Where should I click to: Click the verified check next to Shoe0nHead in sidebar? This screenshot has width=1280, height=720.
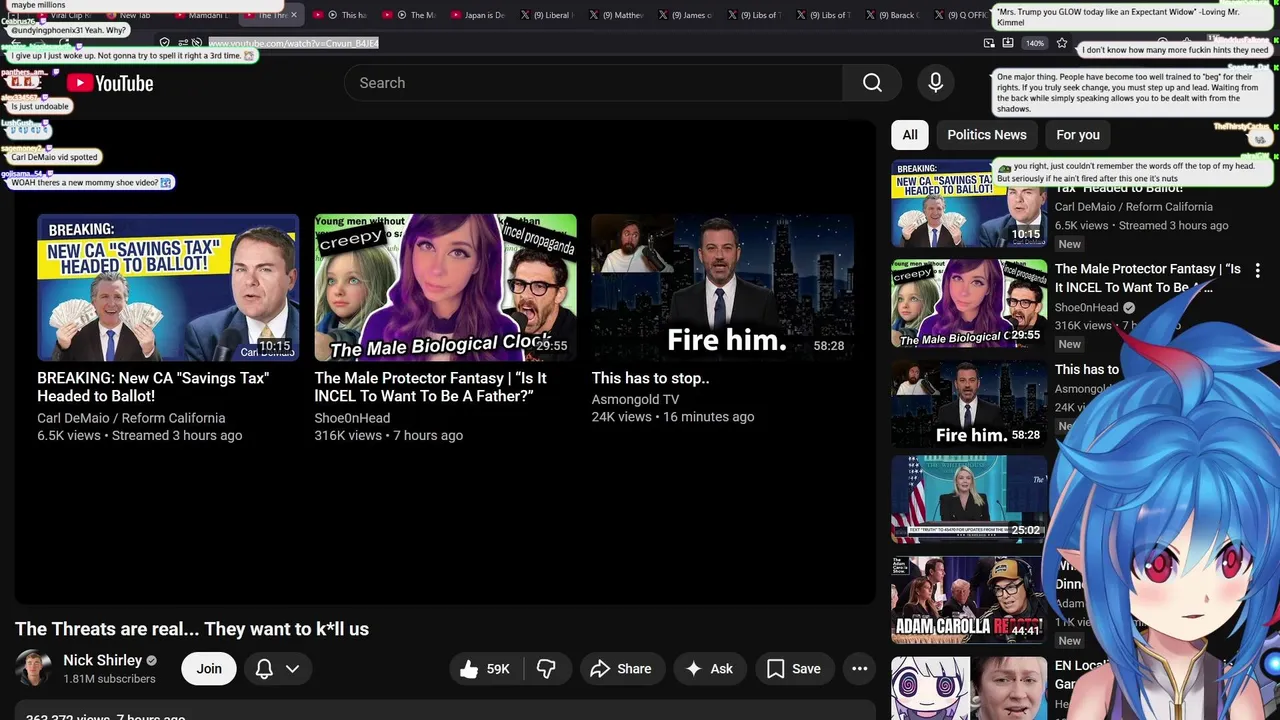(1129, 308)
